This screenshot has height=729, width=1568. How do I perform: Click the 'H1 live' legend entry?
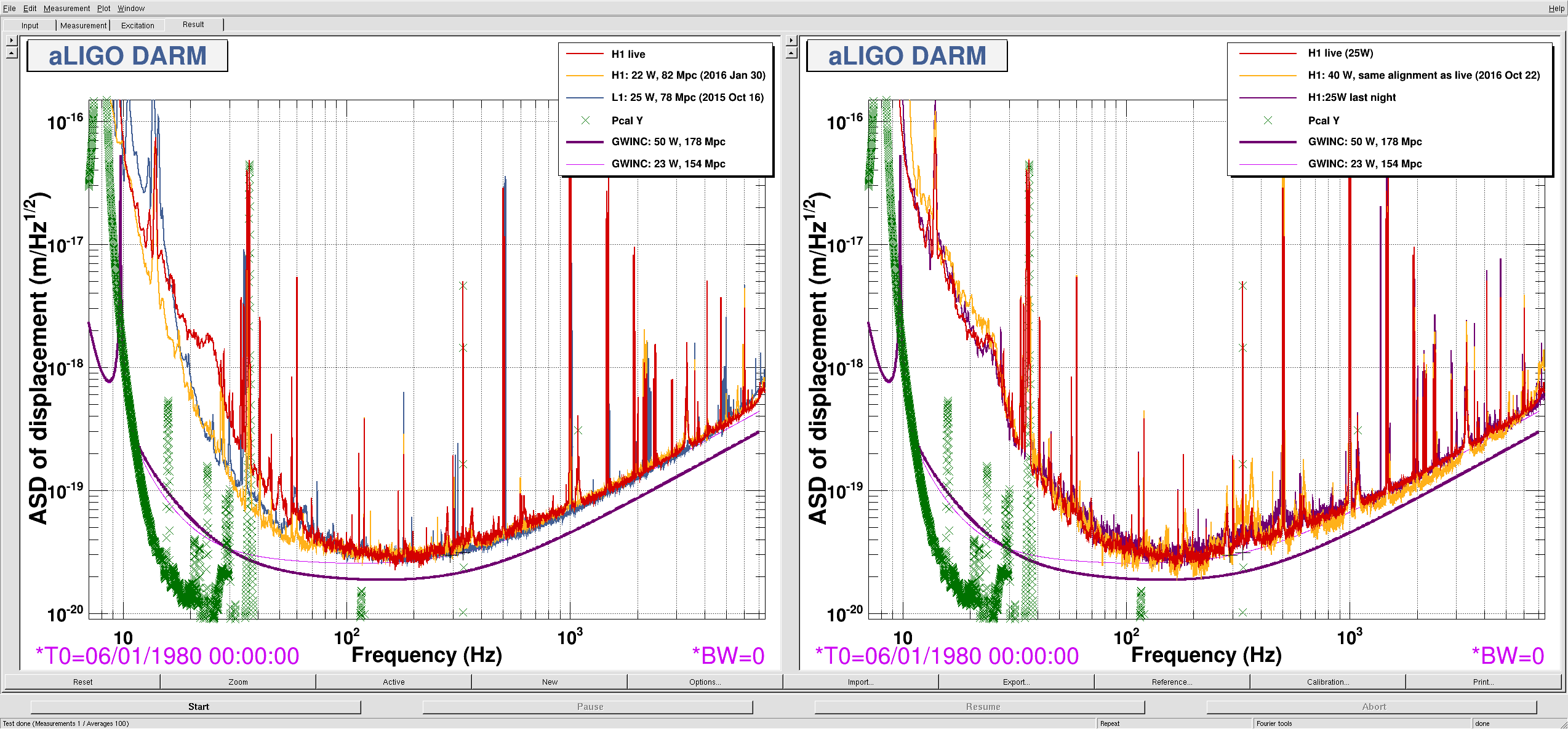click(x=628, y=54)
